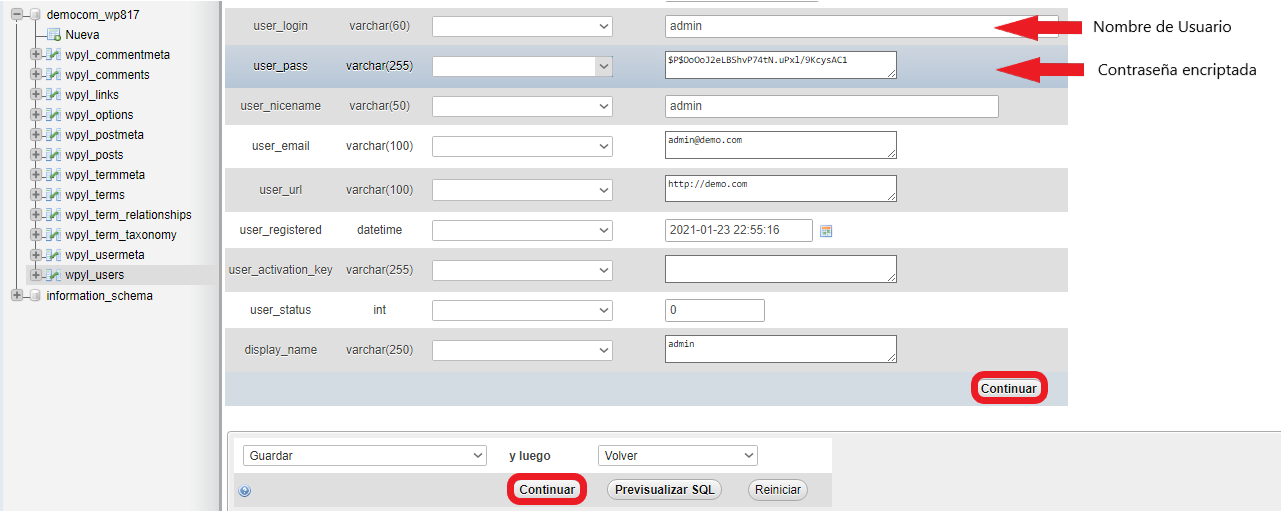Click the user_email text area
1281x511 pixels.
[x=781, y=145]
